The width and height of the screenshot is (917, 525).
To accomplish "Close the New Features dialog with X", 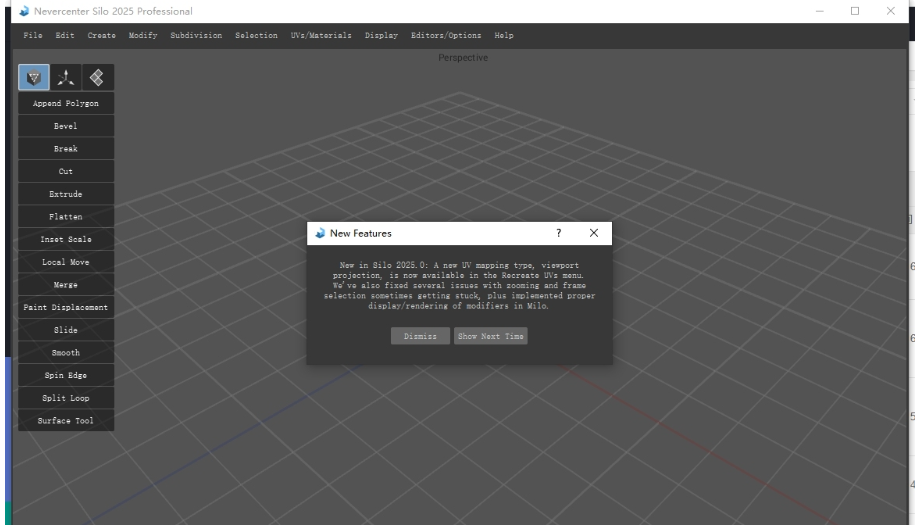I will (594, 233).
